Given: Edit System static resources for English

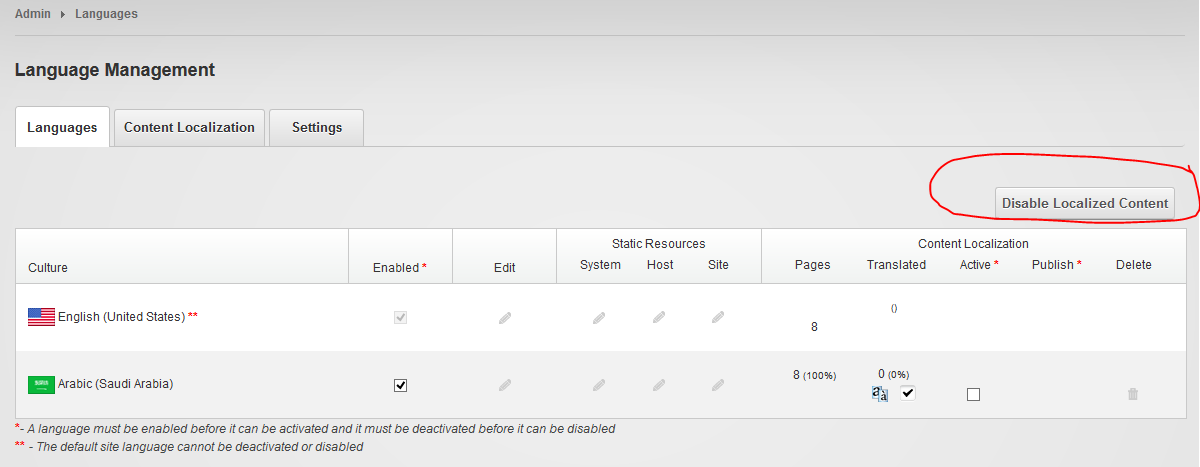Looking at the screenshot, I should [599, 317].
